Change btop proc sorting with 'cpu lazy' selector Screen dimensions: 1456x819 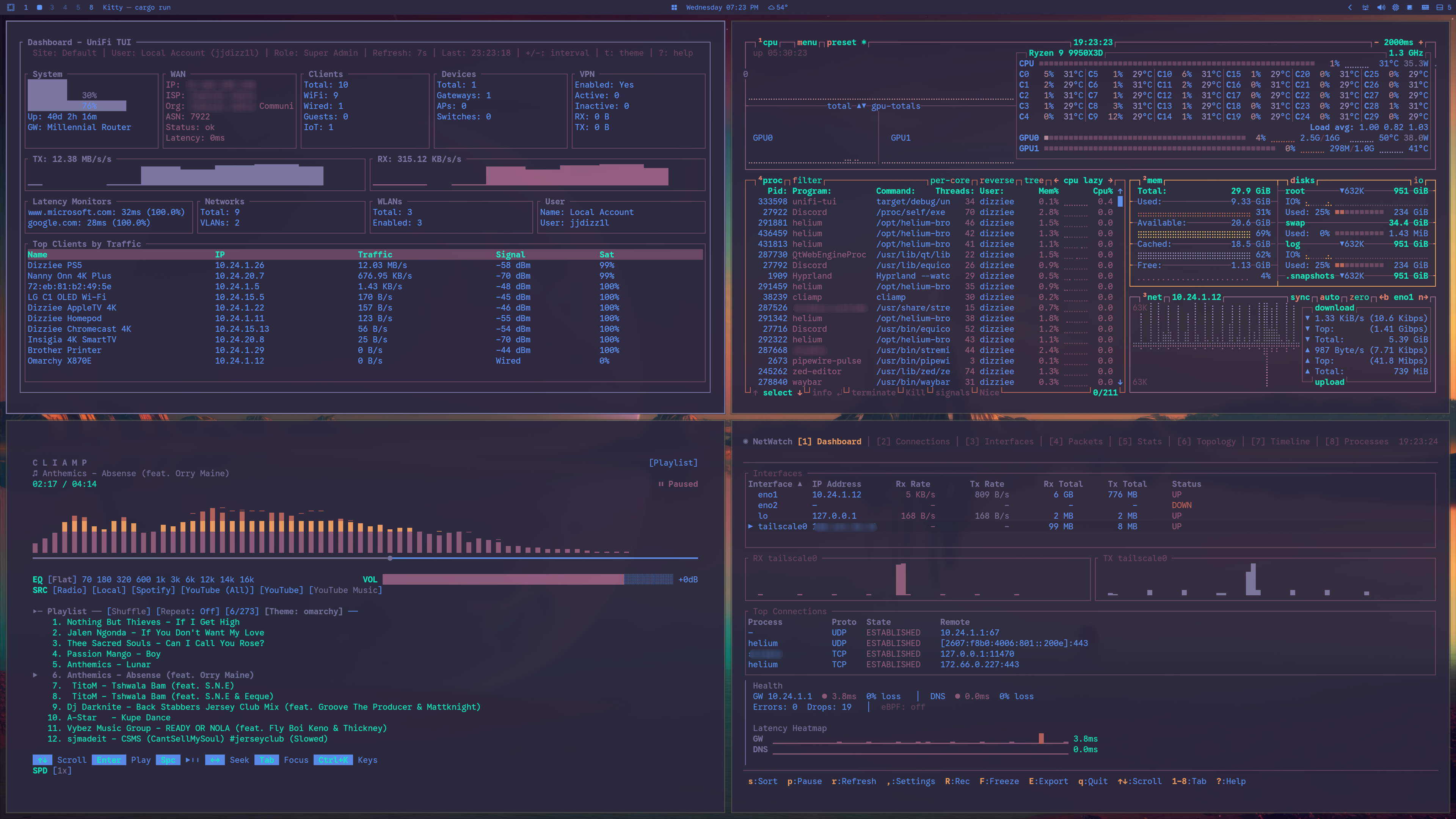pos(1083,180)
